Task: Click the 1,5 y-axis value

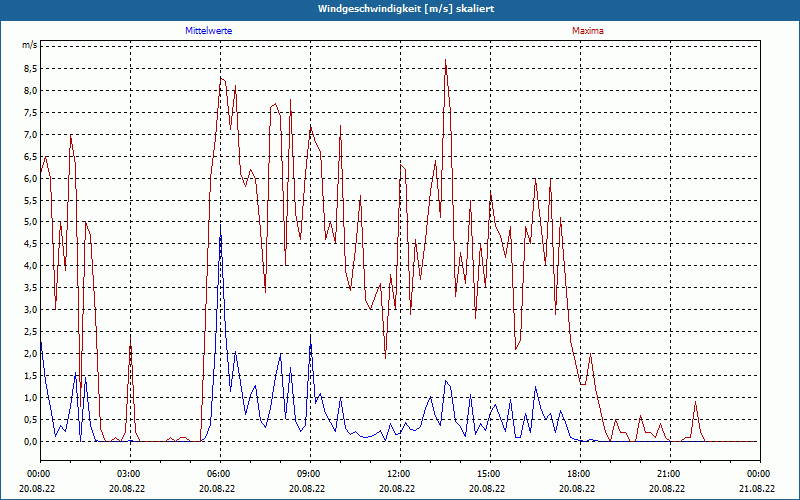Action: [x=29, y=376]
